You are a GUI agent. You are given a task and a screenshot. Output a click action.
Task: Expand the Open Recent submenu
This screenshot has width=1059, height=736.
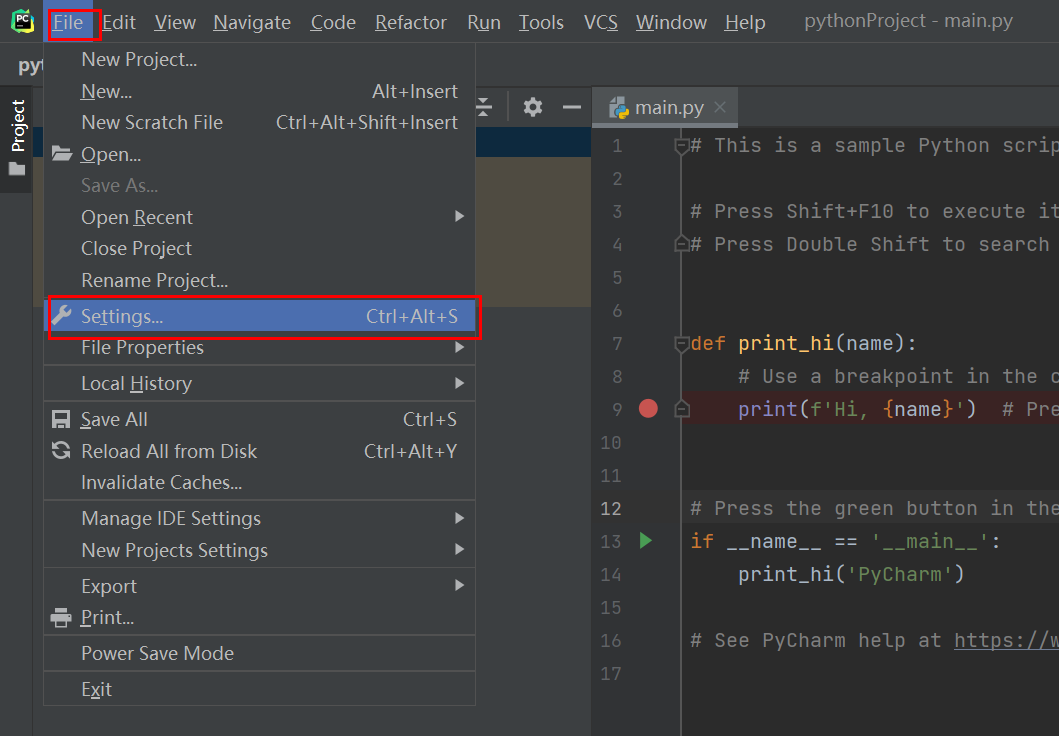(459, 217)
